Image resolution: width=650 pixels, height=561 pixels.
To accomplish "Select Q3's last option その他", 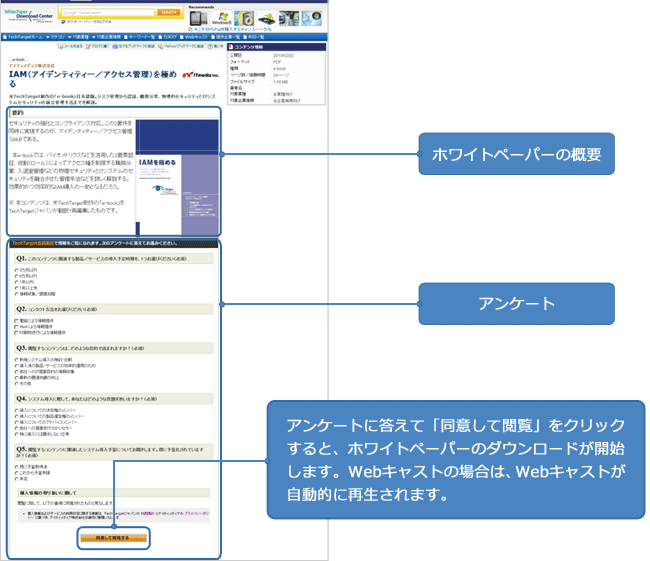I will pyautogui.click(x=17, y=384).
